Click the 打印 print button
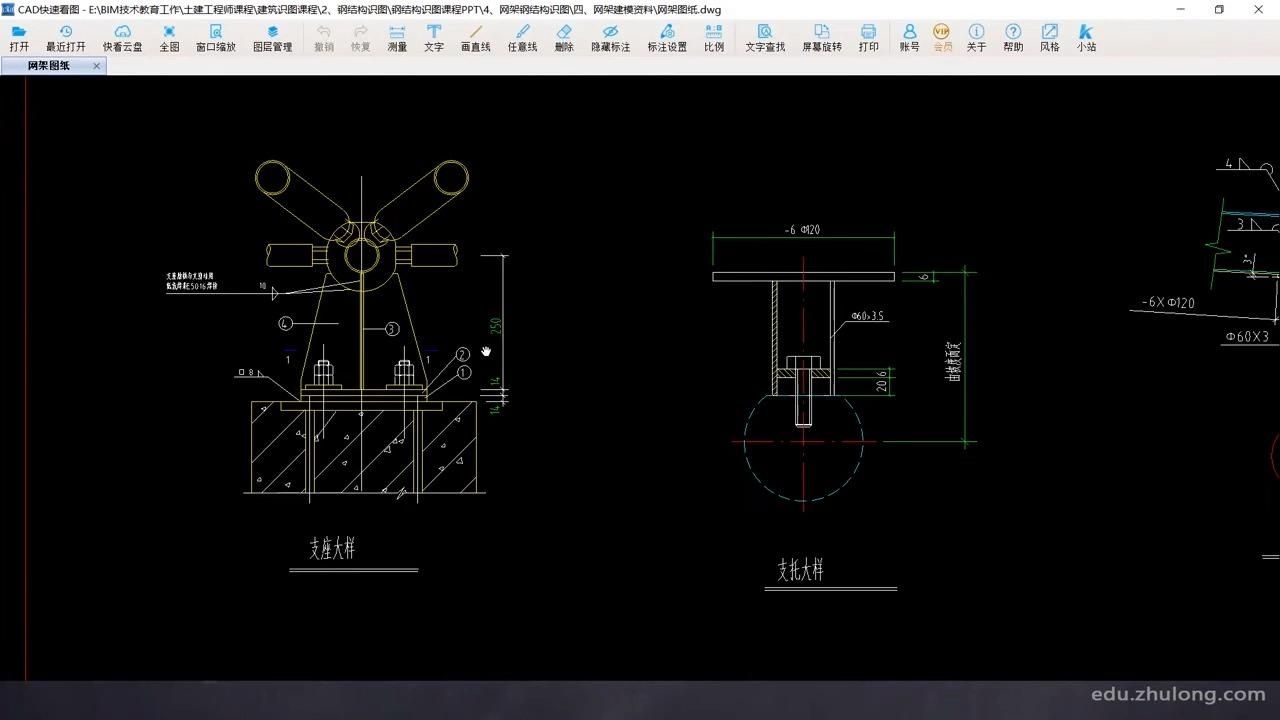This screenshot has width=1280, height=720. pyautogui.click(x=869, y=38)
